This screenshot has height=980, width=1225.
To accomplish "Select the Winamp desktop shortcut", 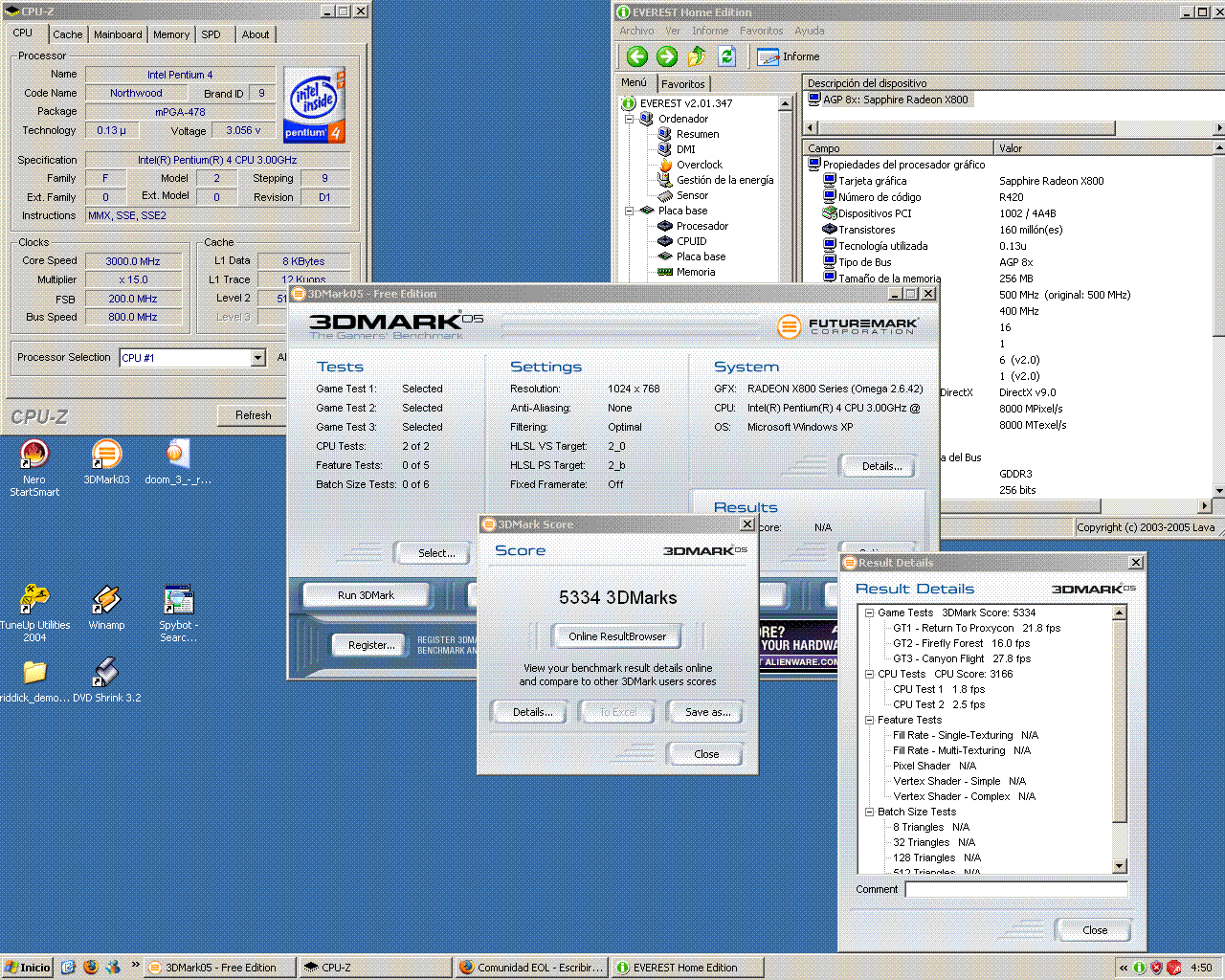I will (x=106, y=600).
